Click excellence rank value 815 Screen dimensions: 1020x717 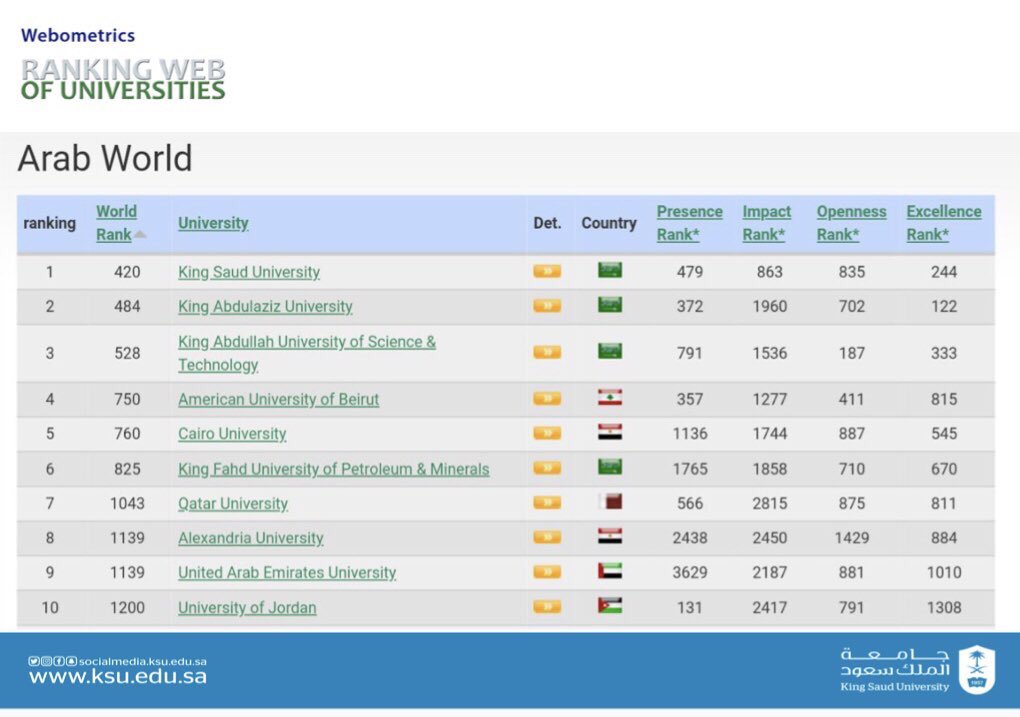(x=944, y=399)
